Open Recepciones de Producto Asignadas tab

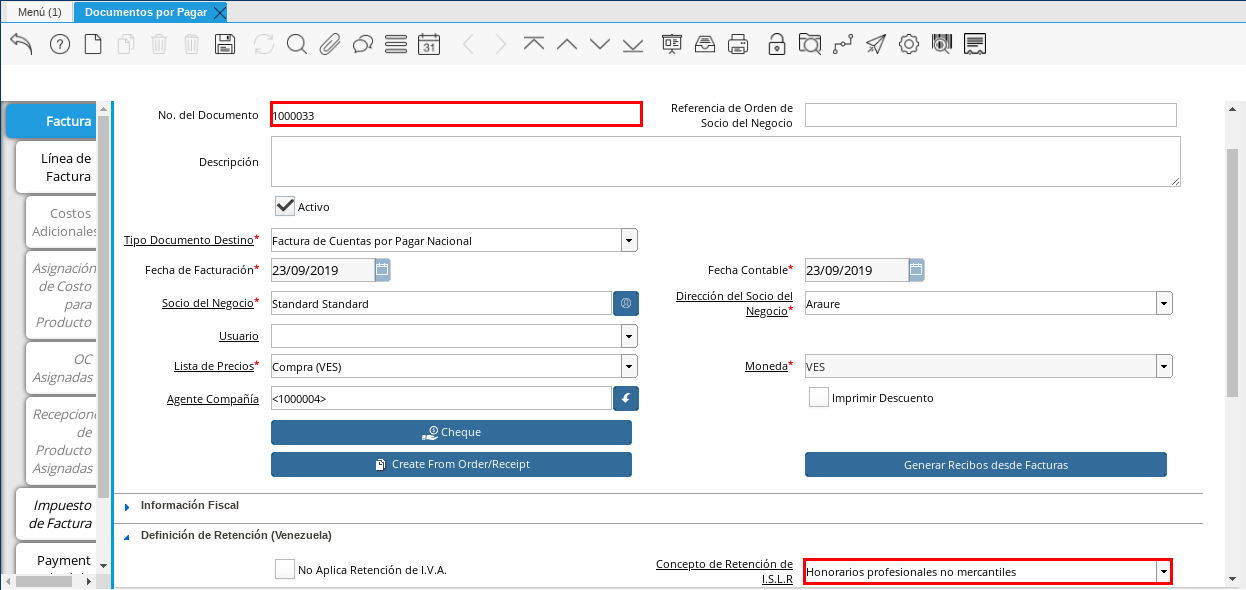(61, 441)
